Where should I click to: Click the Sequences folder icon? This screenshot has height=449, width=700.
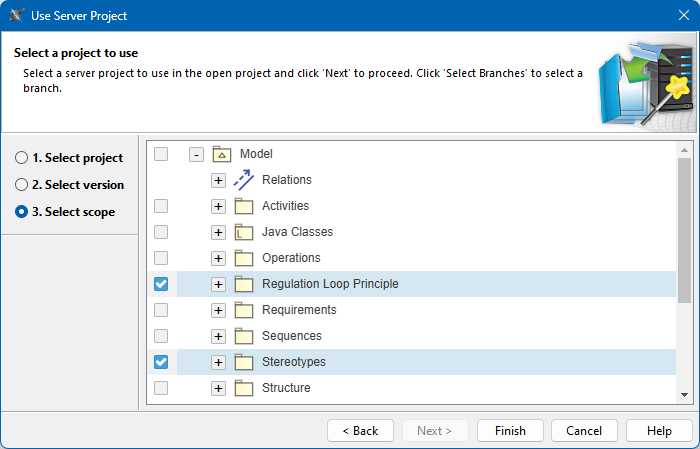[x=244, y=336]
